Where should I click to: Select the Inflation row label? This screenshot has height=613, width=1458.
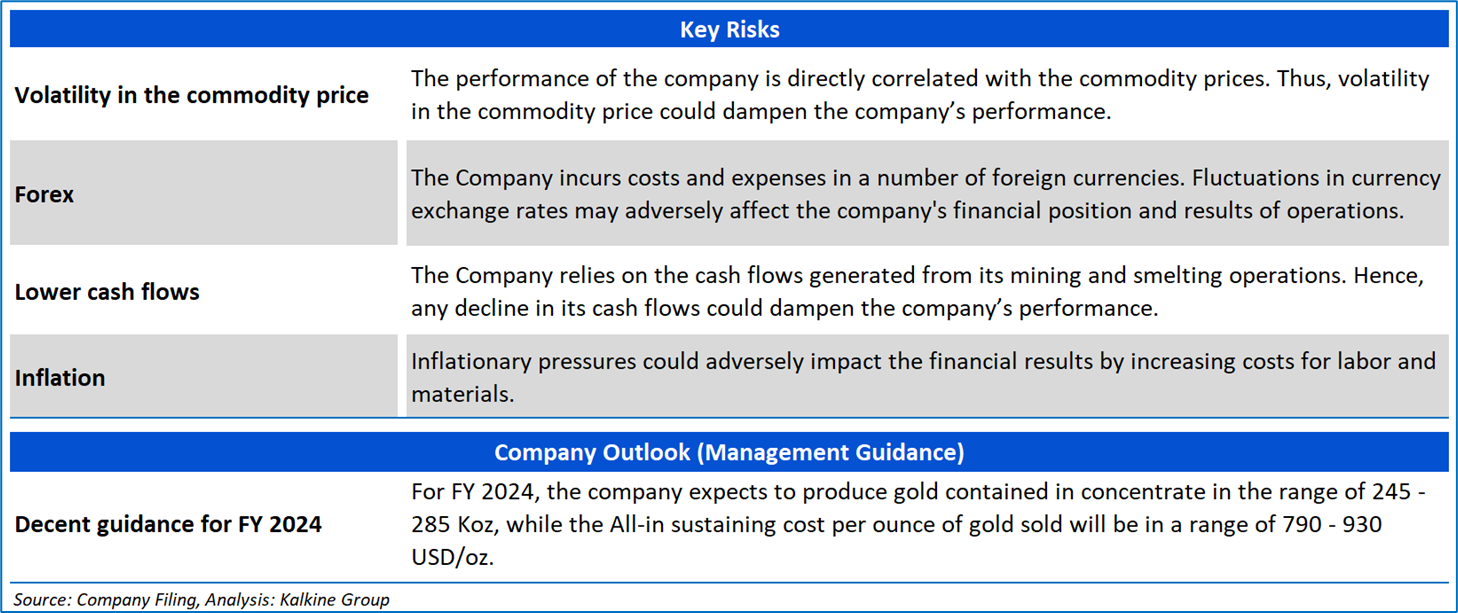click(60, 378)
